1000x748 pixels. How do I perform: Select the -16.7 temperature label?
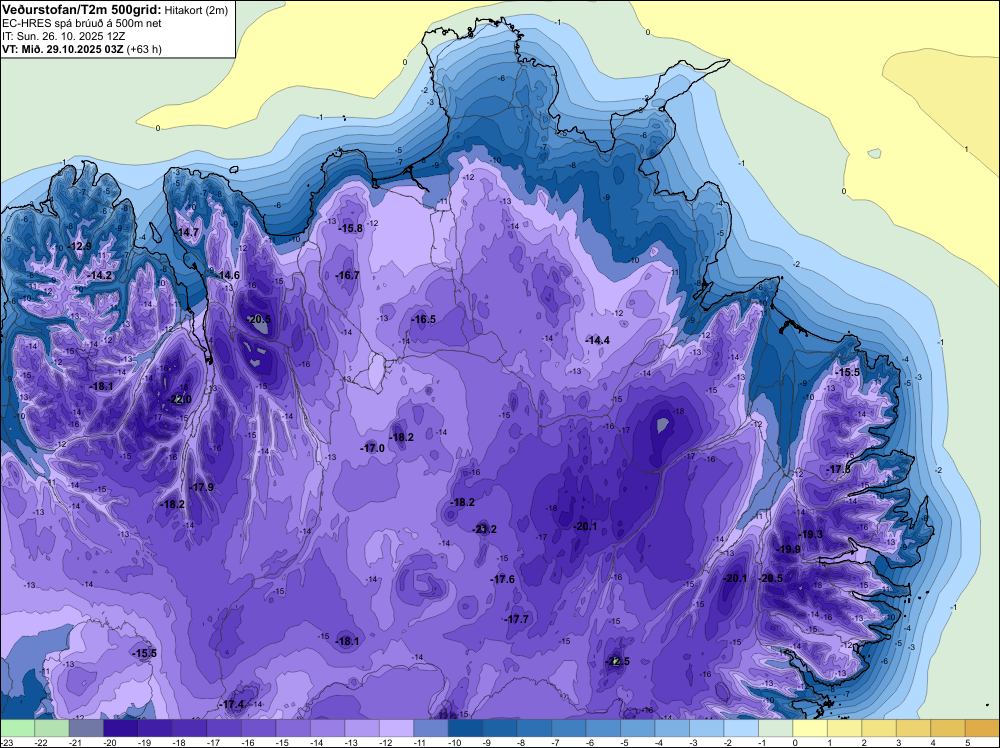[348, 275]
